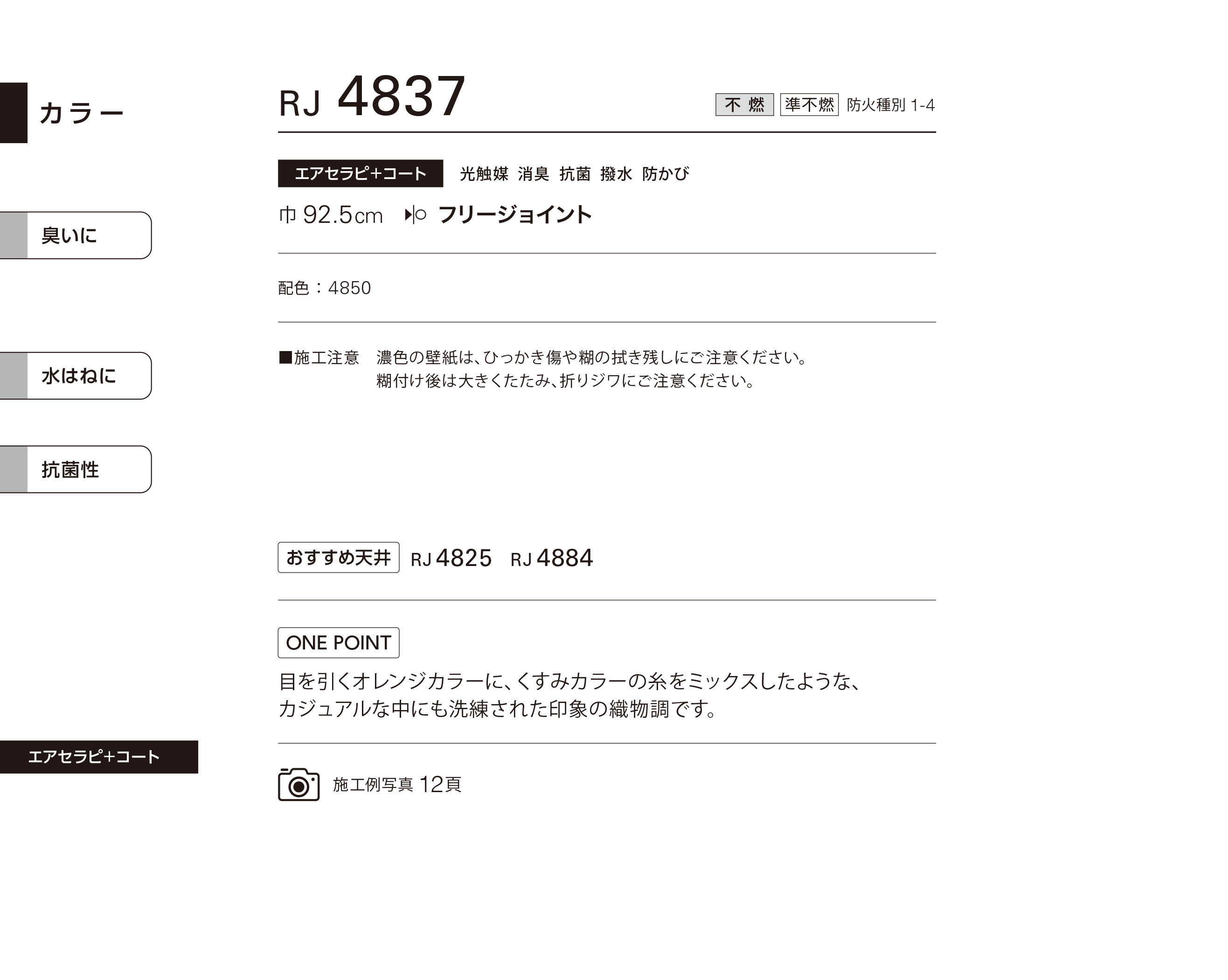
Task: Open recommended ceiling RJ 4825
Action: point(451,558)
